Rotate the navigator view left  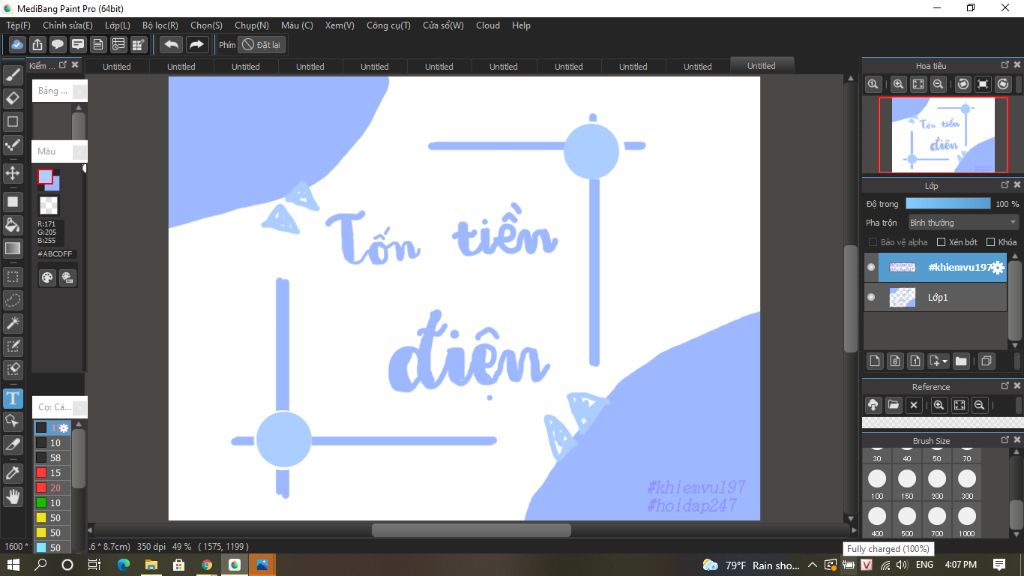[x=963, y=84]
